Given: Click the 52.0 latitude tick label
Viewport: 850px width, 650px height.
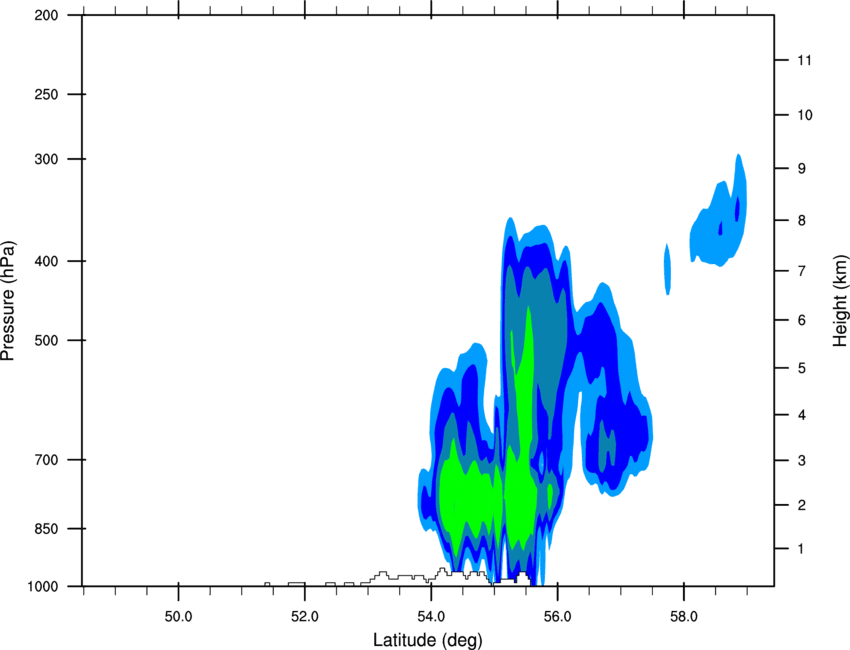Looking at the screenshot, I should pyautogui.click(x=305, y=617).
